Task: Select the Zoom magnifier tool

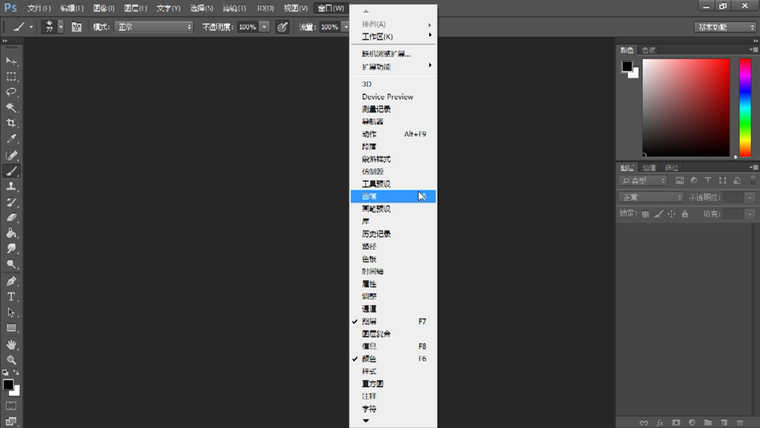Action: [x=12, y=359]
